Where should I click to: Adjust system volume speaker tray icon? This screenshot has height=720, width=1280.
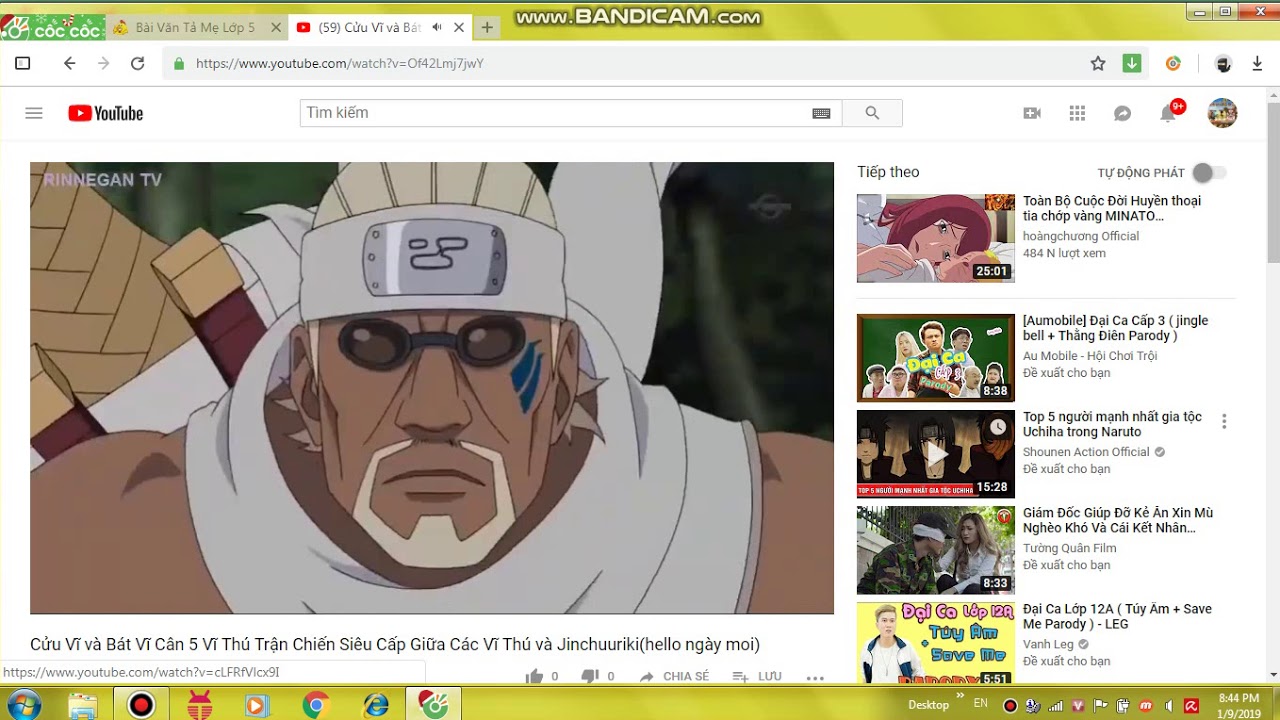pyautogui.click(x=1167, y=705)
